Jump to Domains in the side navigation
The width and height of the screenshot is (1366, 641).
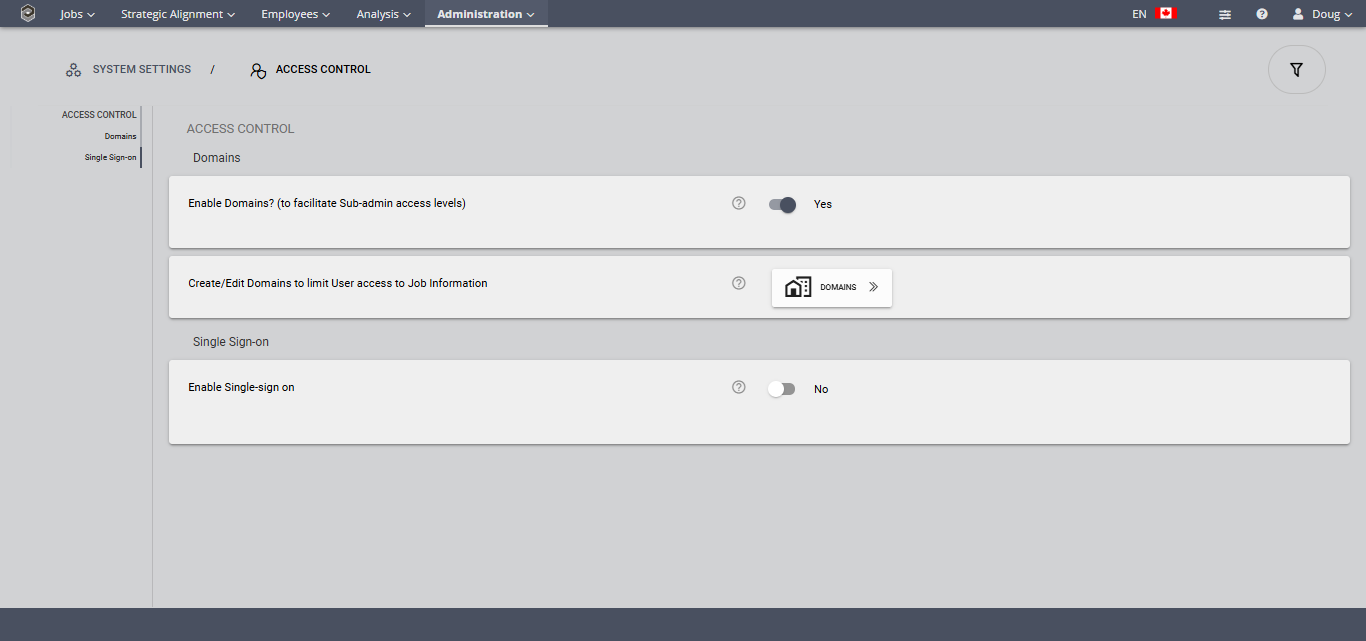[x=120, y=136]
